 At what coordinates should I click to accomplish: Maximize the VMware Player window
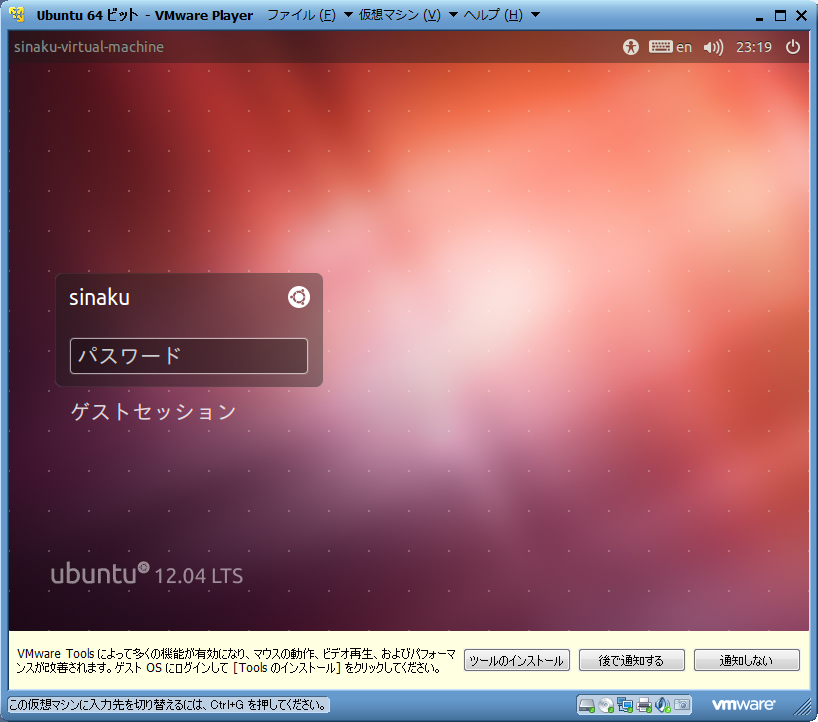point(780,16)
